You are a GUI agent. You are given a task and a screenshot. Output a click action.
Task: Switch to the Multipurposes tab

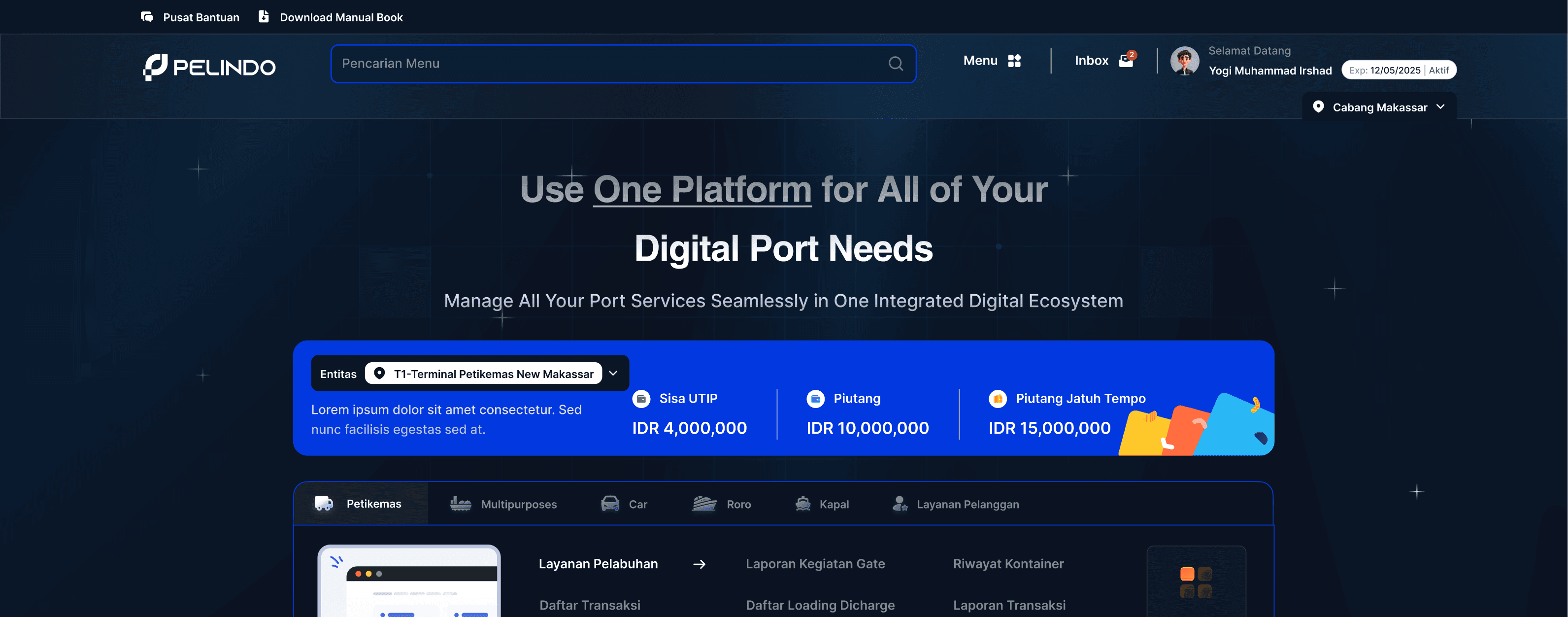[503, 504]
